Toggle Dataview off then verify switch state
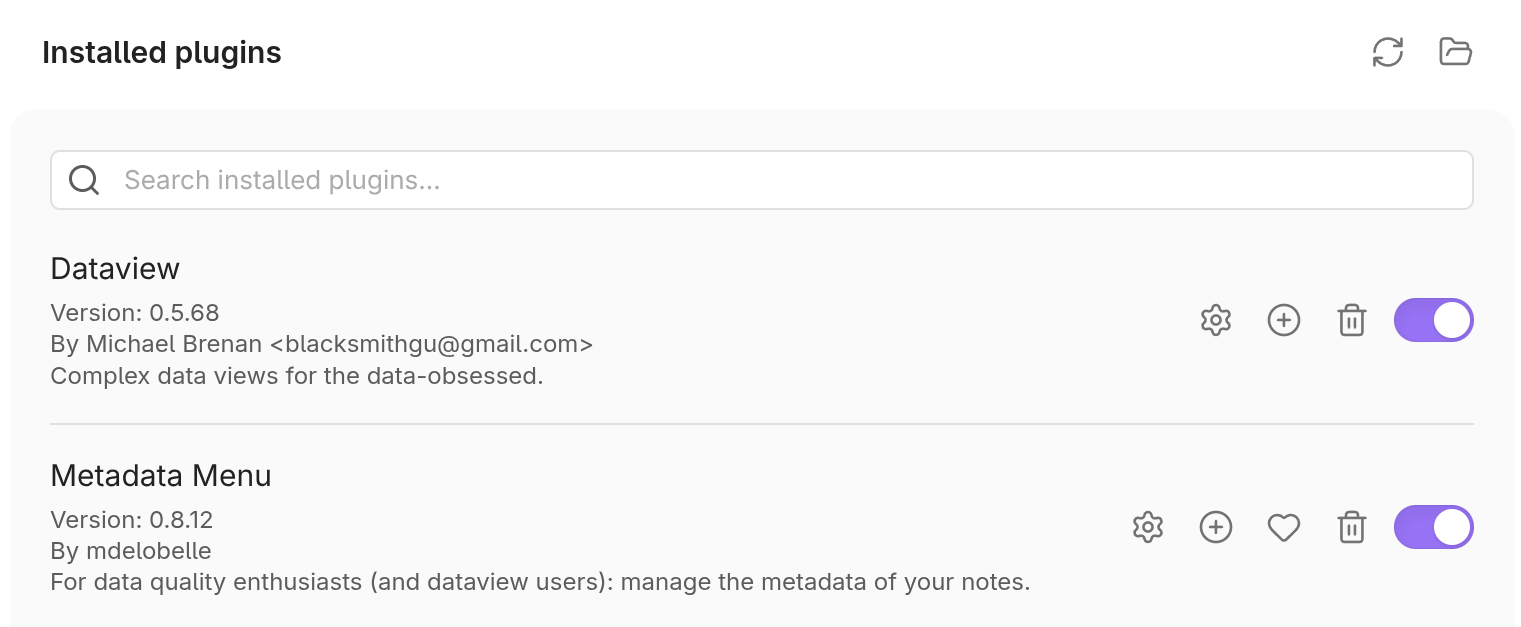Screen dimensions: 1521x627 click(x=1433, y=320)
